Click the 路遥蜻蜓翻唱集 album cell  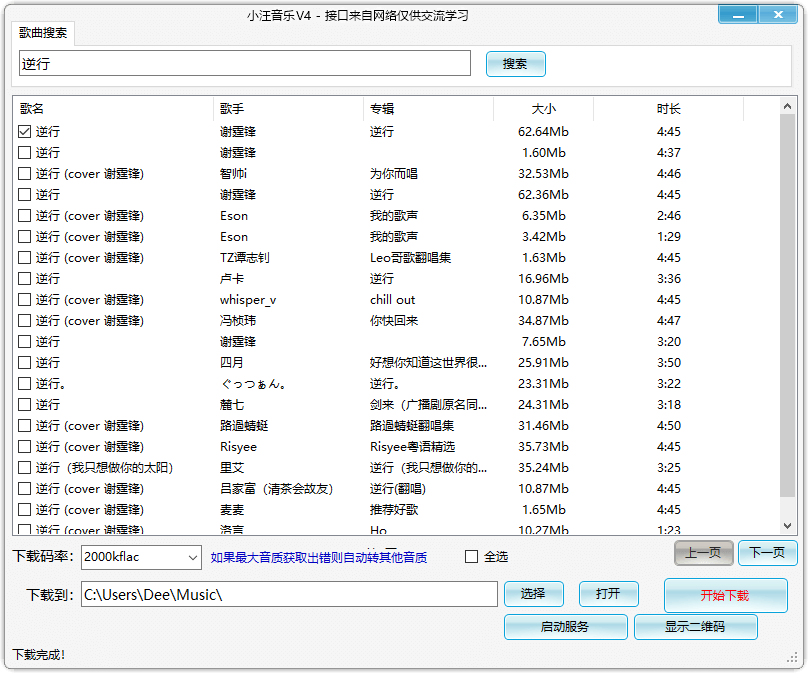pyautogui.click(x=412, y=426)
